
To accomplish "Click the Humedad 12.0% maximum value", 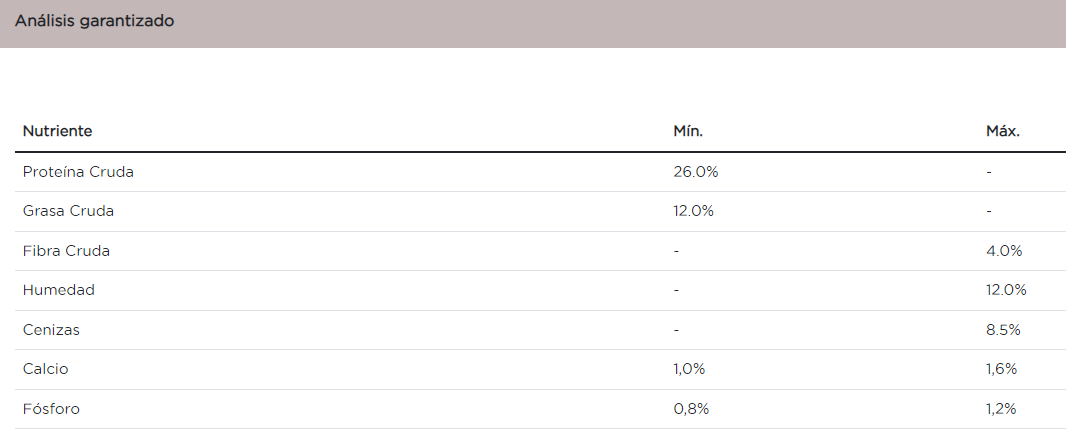I will tap(1006, 290).
